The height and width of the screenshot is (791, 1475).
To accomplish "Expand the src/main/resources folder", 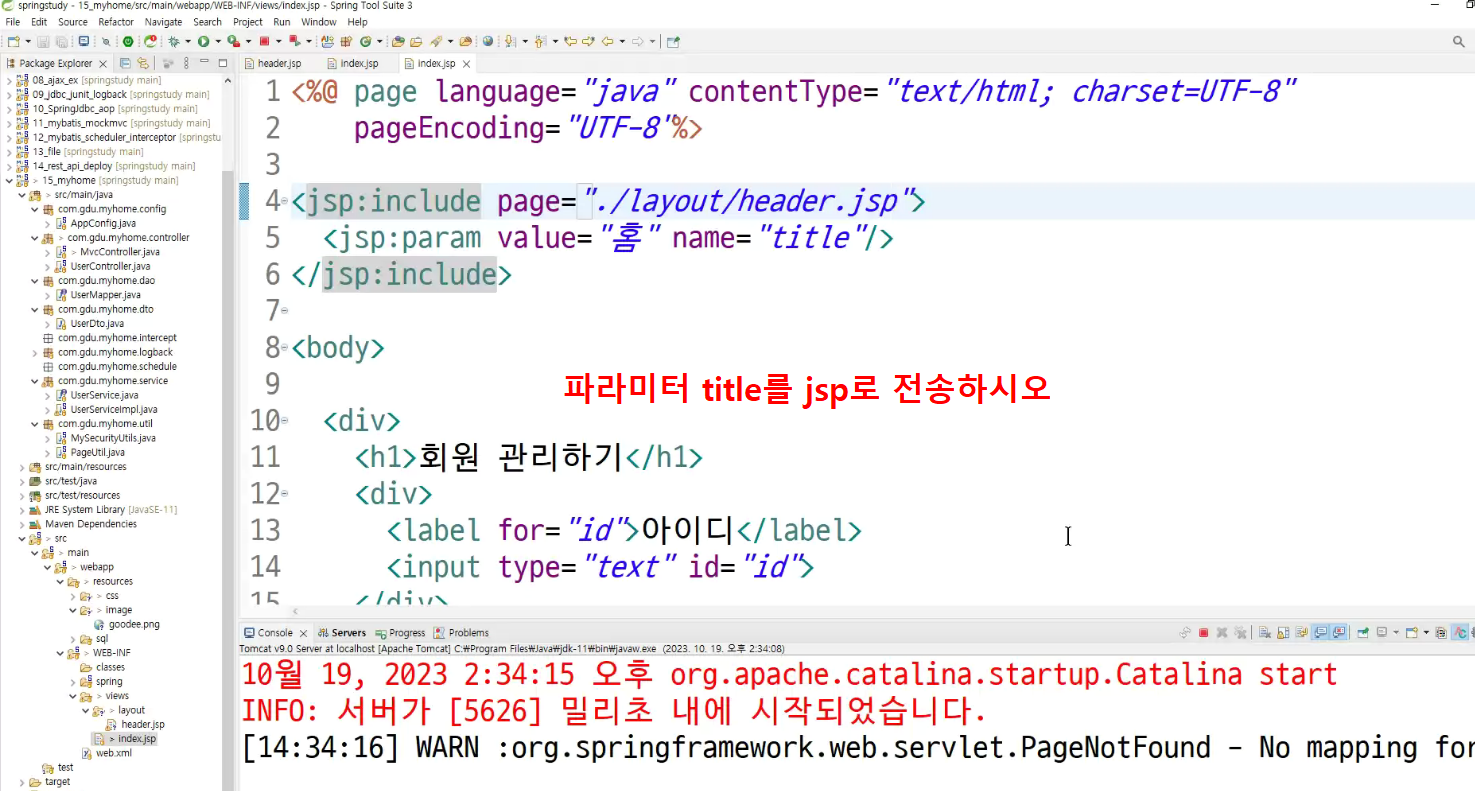I will [x=22, y=467].
